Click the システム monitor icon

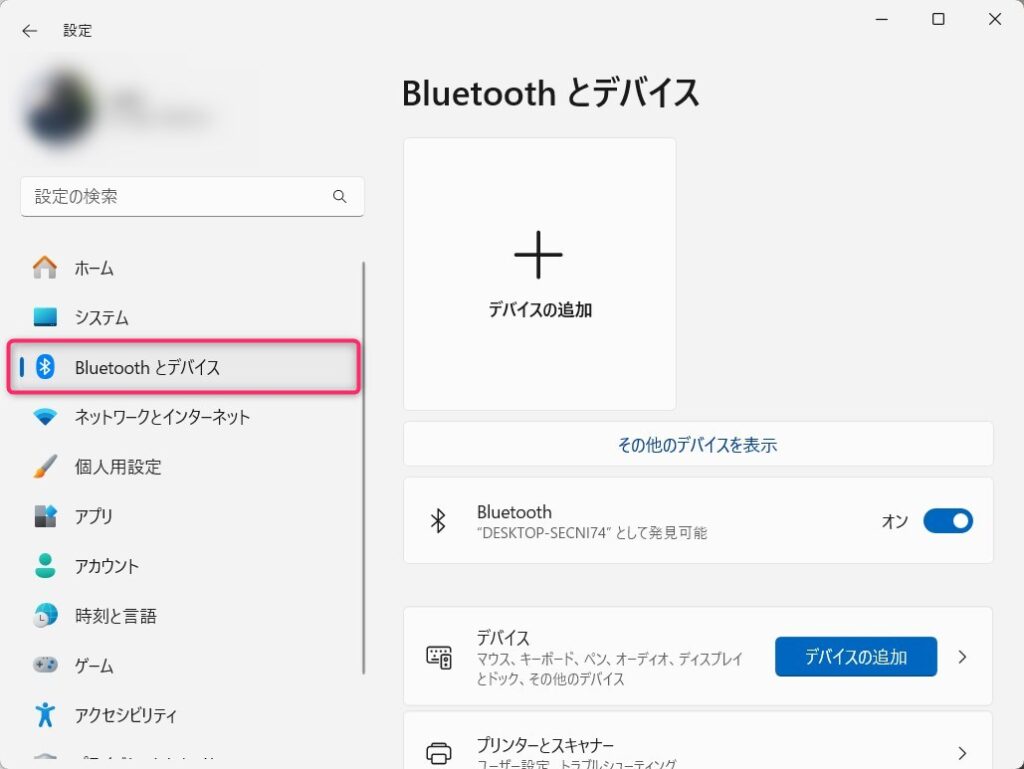[x=45, y=318]
